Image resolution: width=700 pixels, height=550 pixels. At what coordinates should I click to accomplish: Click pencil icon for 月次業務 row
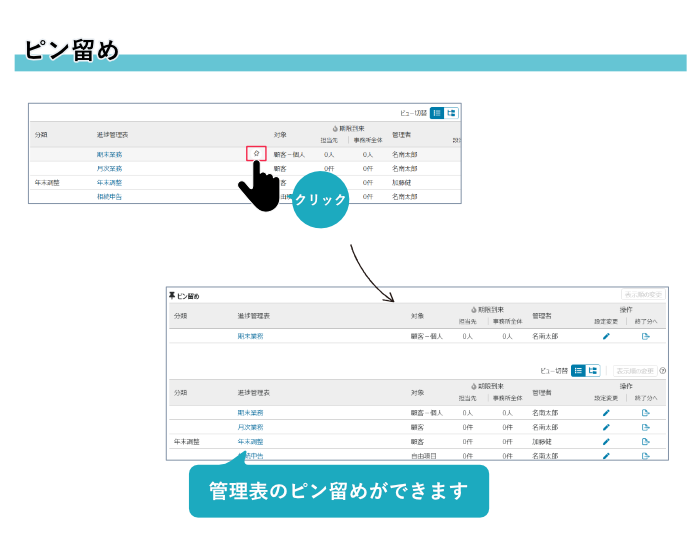coord(606,427)
